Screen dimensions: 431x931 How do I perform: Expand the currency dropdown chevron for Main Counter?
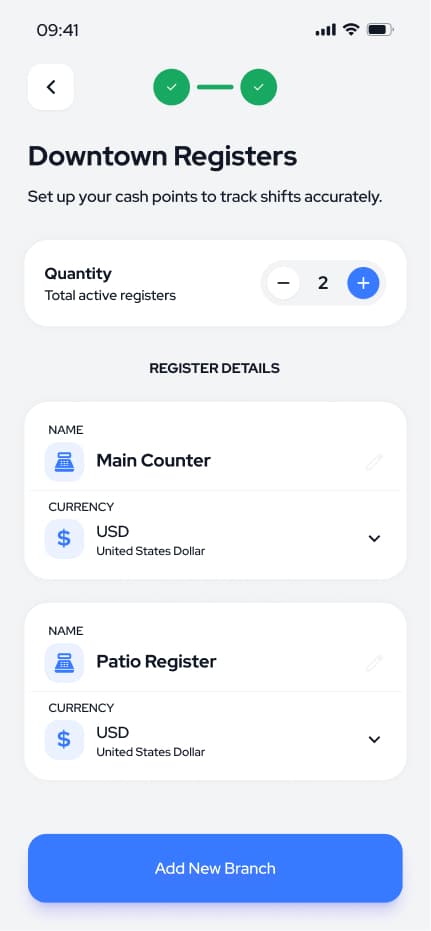(x=374, y=539)
